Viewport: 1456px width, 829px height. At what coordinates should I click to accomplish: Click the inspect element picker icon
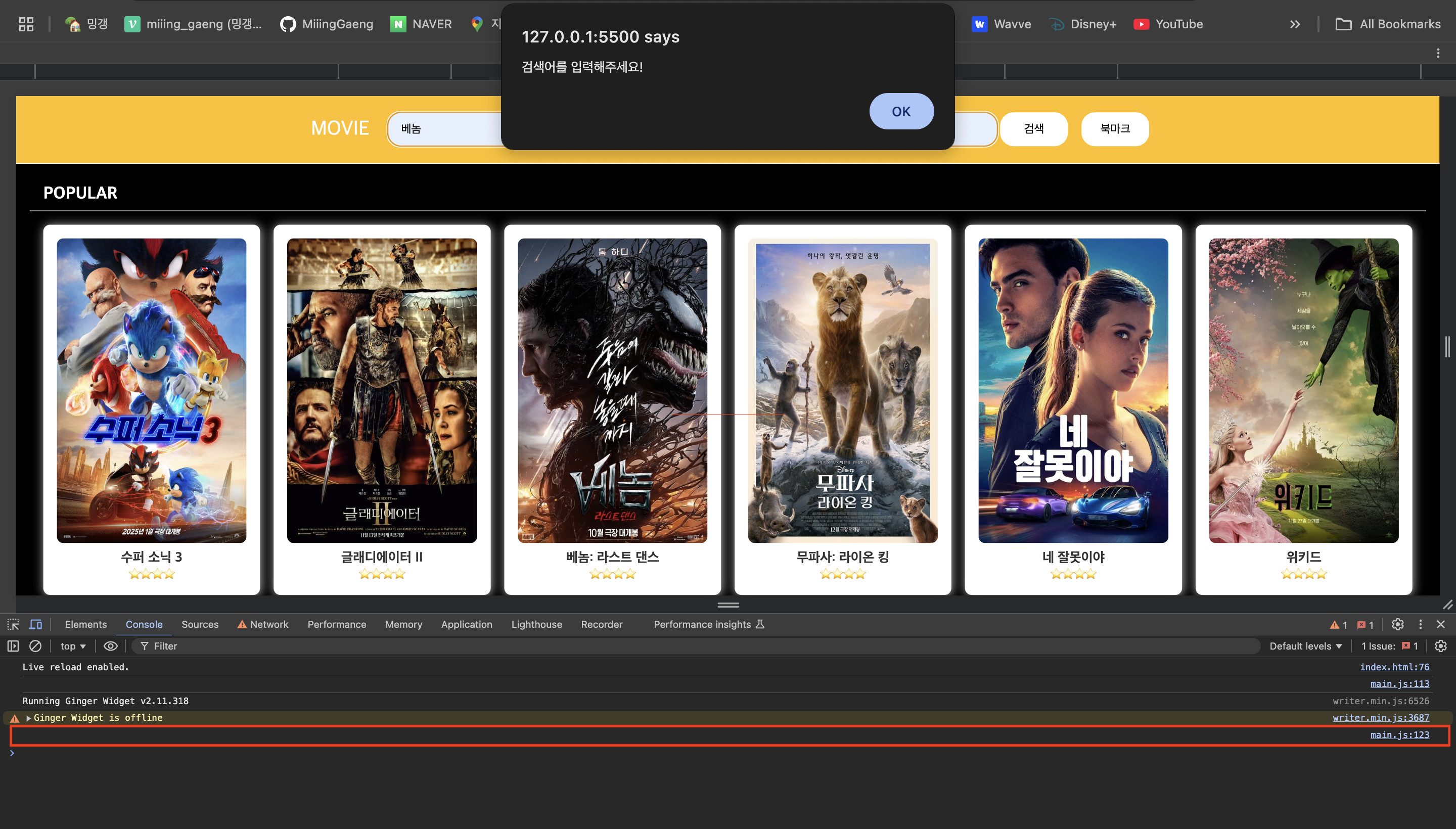point(13,625)
